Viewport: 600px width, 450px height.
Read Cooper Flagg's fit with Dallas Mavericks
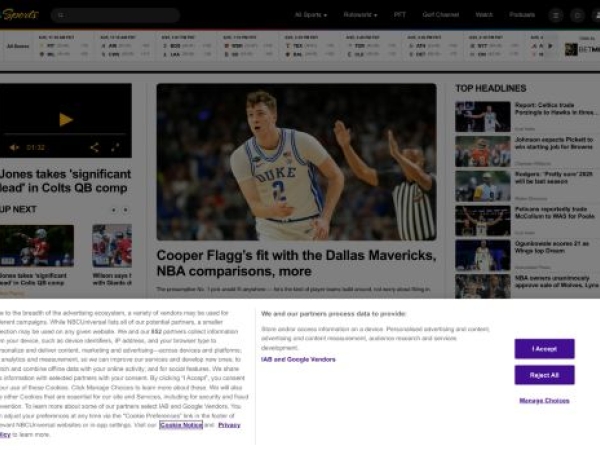297,263
